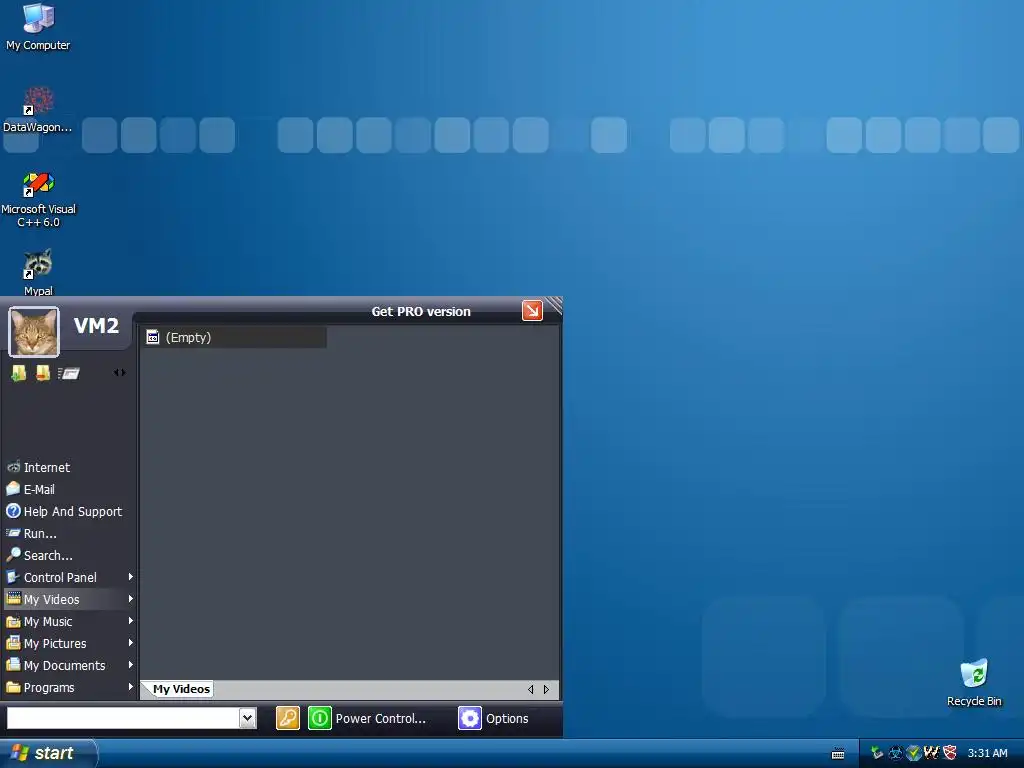Click the Programs menu item
Screen dimensions: 1024x768
coord(69,687)
